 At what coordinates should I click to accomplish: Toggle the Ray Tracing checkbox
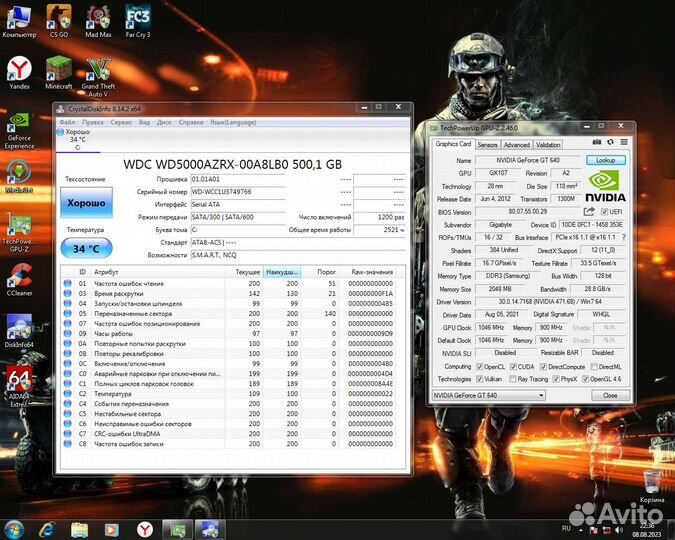[513, 379]
